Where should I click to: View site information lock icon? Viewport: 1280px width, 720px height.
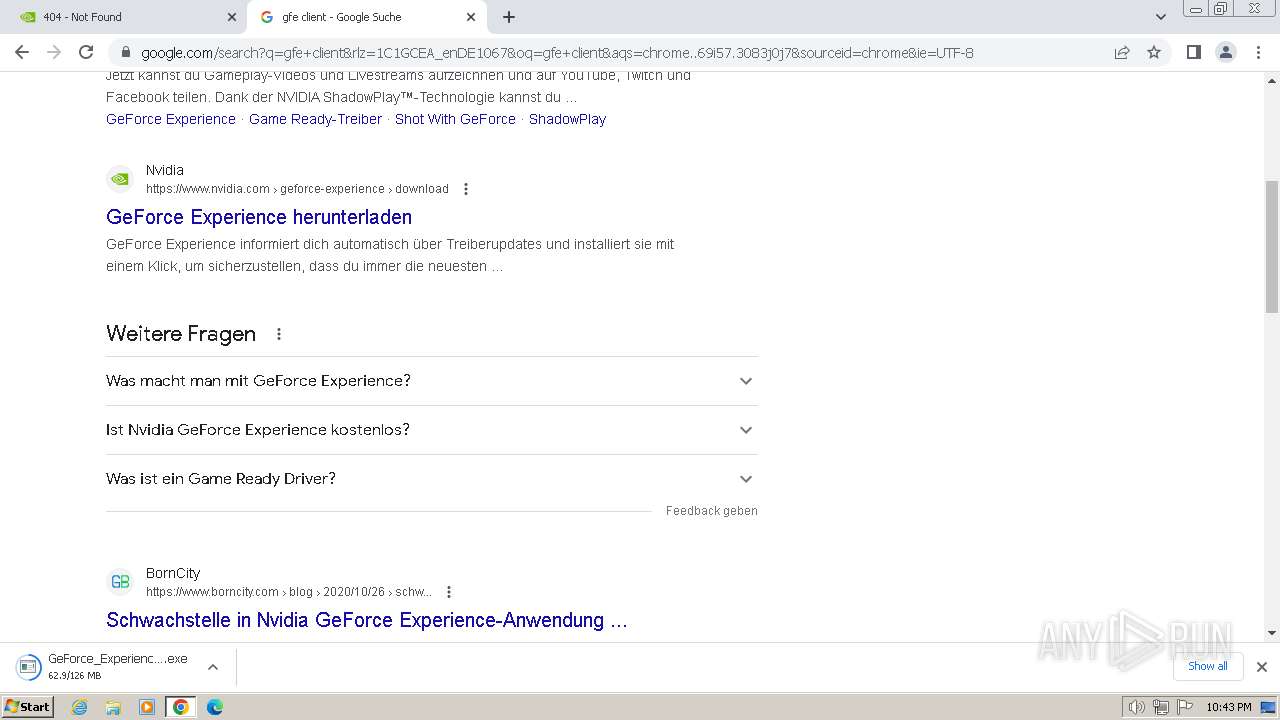tap(125, 53)
